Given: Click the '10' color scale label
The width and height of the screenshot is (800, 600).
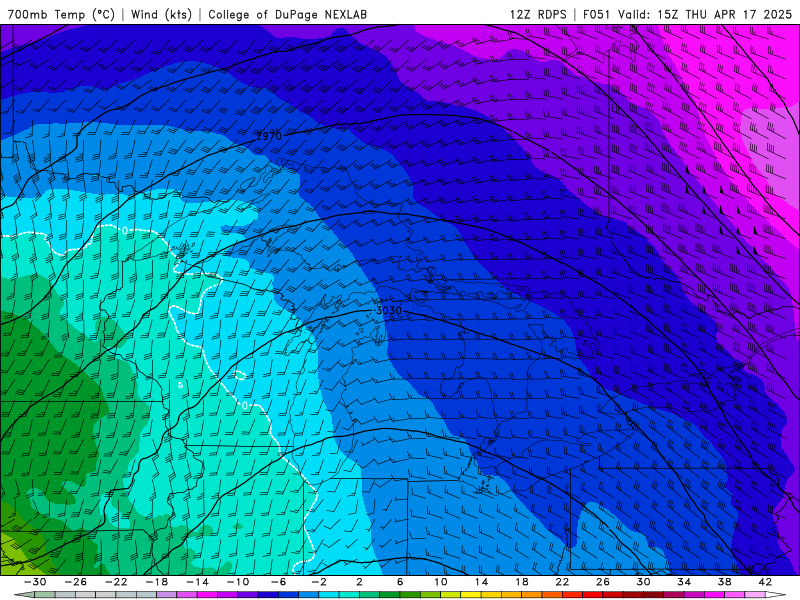Looking at the screenshot, I should click(x=441, y=582).
